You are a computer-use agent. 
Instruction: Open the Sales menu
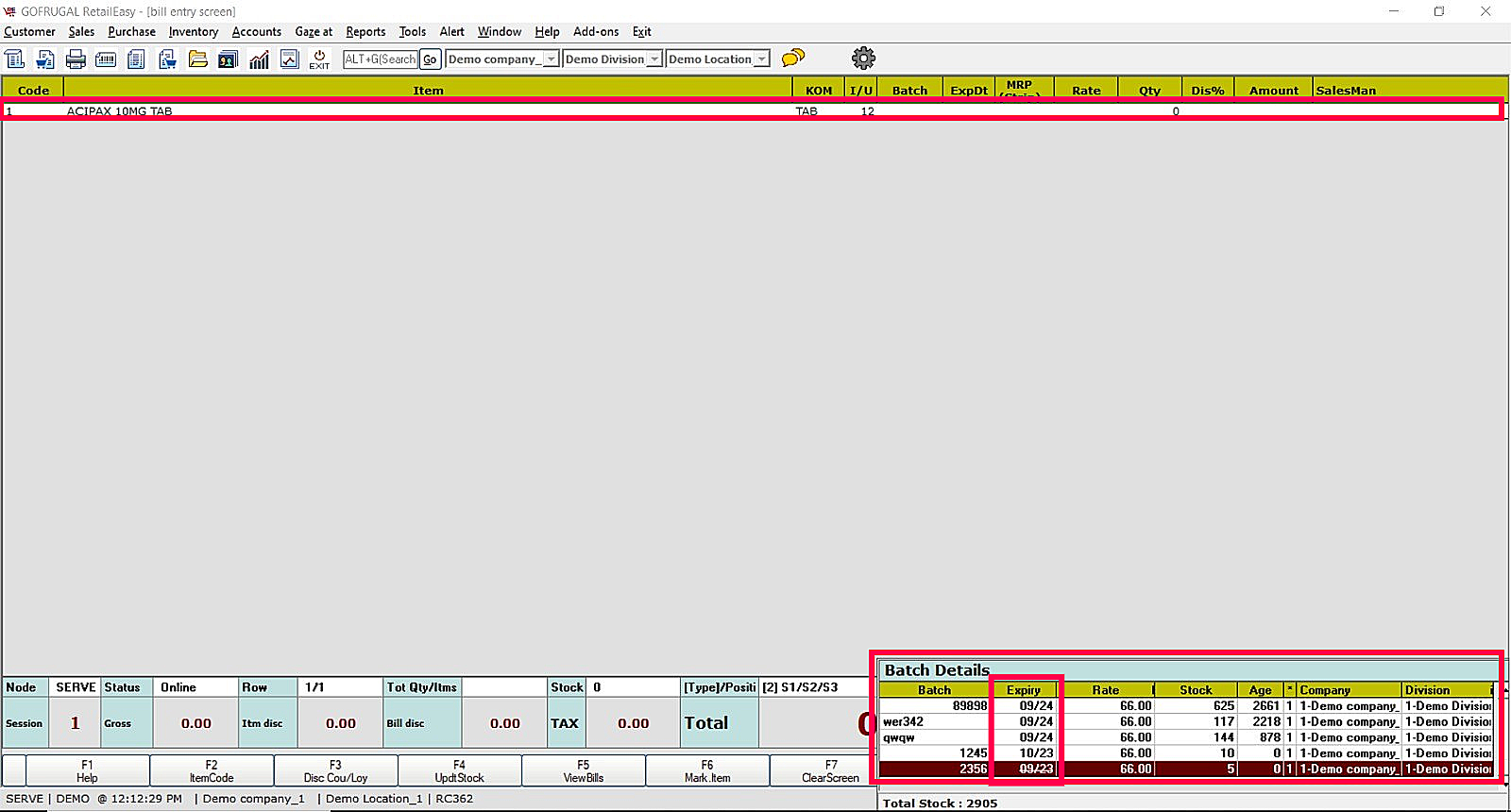click(x=81, y=31)
